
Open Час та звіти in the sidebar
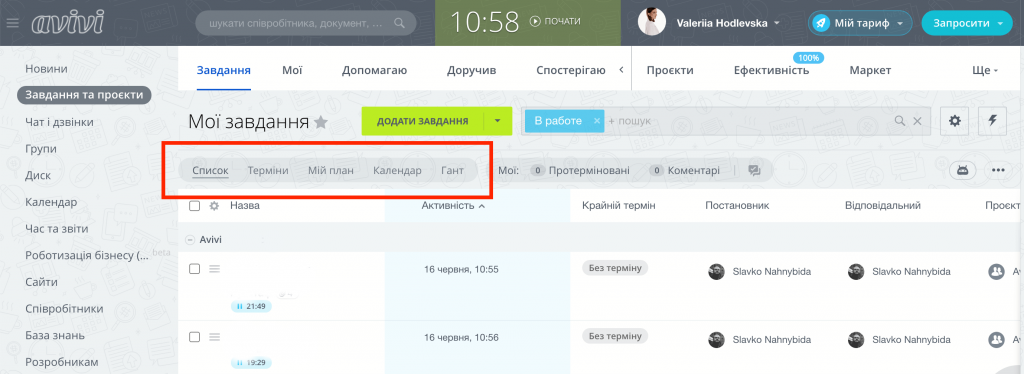[x=57, y=229]
